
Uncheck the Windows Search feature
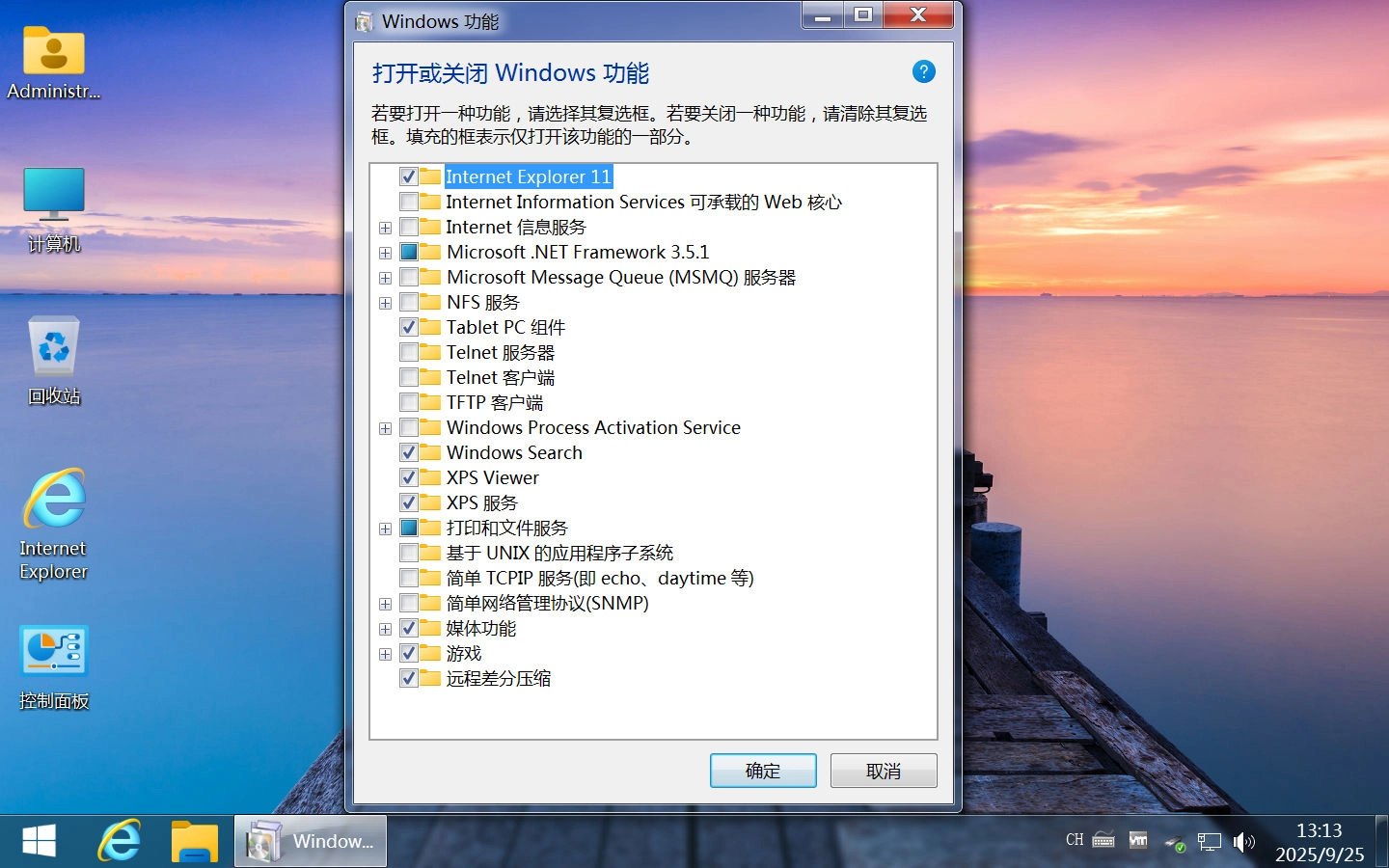[409, 452]
